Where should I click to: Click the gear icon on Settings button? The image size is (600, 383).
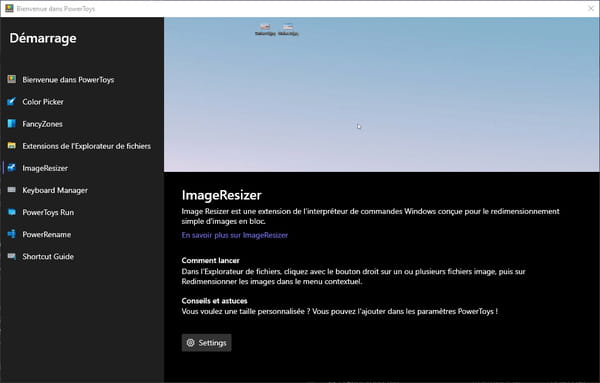coord(191,343)
